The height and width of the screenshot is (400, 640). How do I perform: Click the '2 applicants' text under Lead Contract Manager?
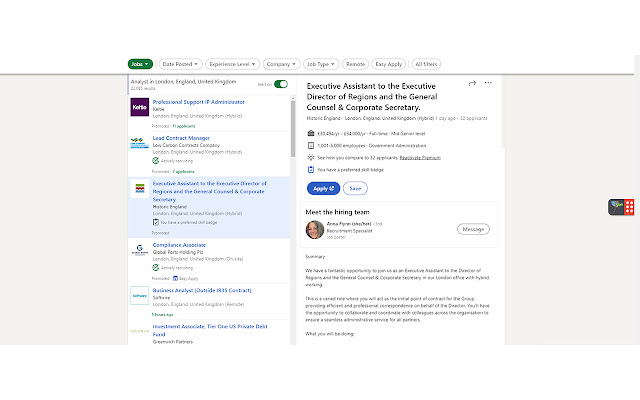pyautogui.click(x=183, y=171)
